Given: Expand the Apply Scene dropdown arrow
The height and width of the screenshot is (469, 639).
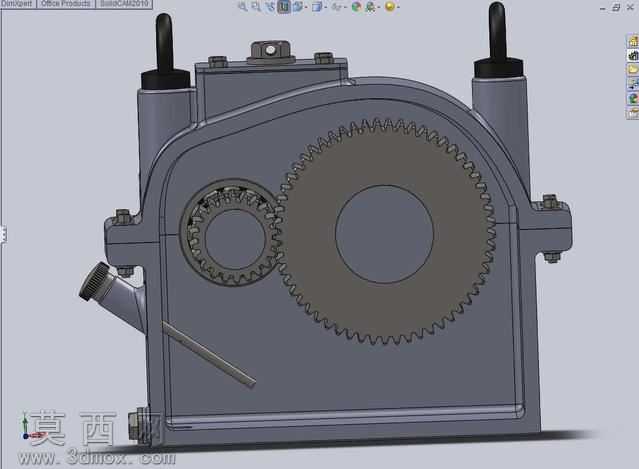Looking at the screenshot, I should pos(378,7).
